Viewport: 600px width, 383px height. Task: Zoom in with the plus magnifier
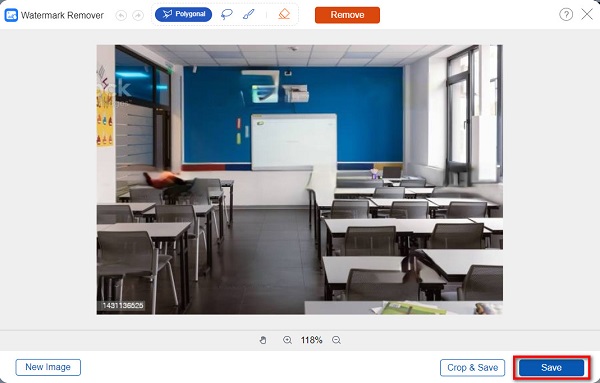tap(287, 340)
